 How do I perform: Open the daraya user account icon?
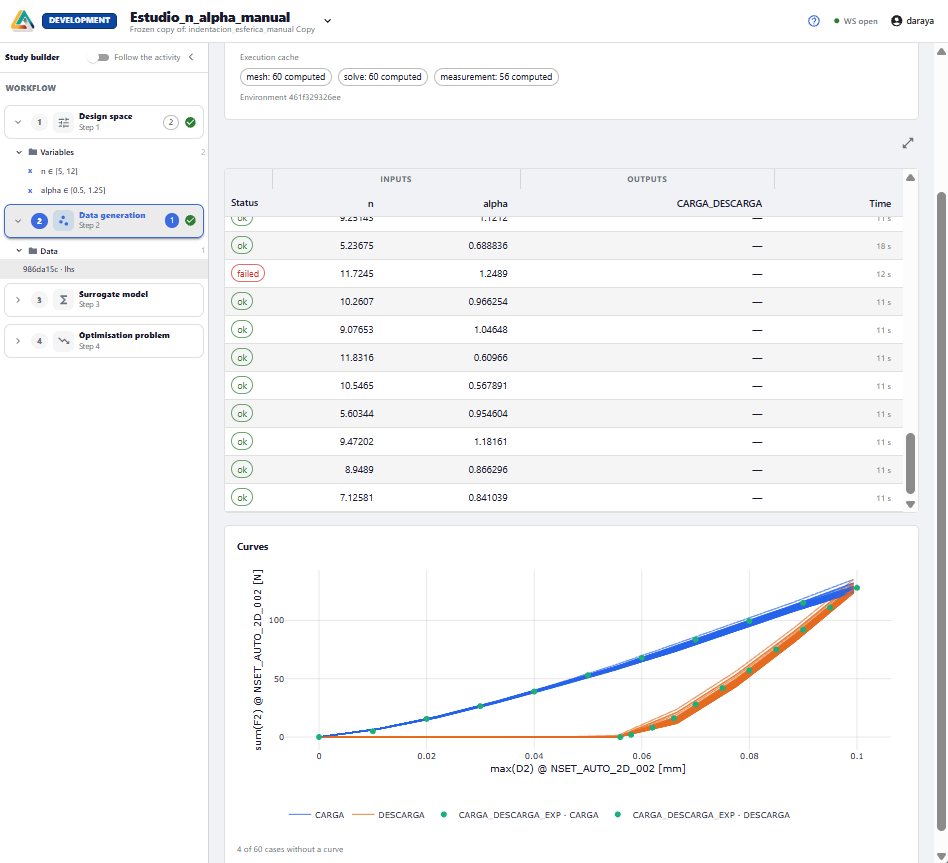(897, 21)
